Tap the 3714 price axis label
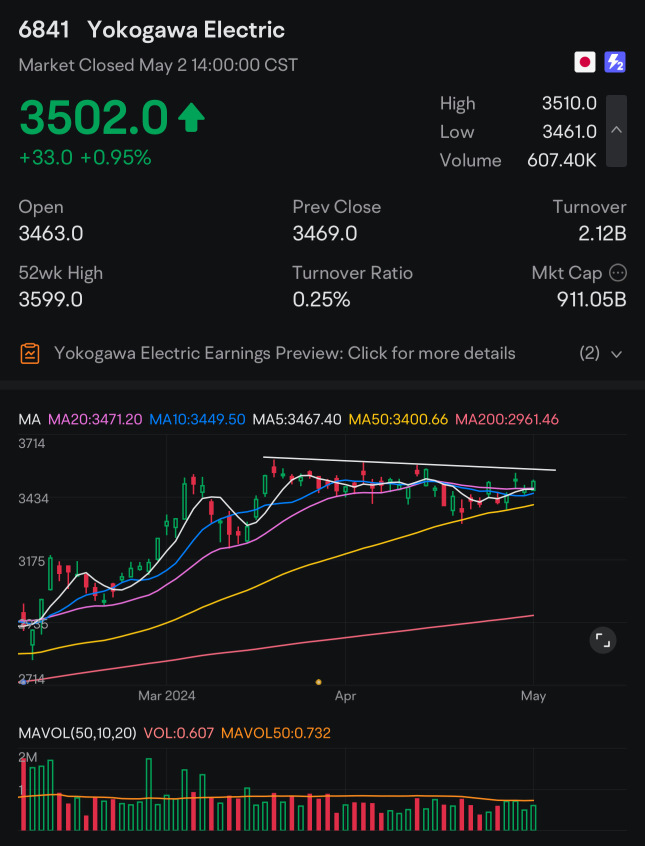This screenshot has height=846, width=645. tap(32, 444)
